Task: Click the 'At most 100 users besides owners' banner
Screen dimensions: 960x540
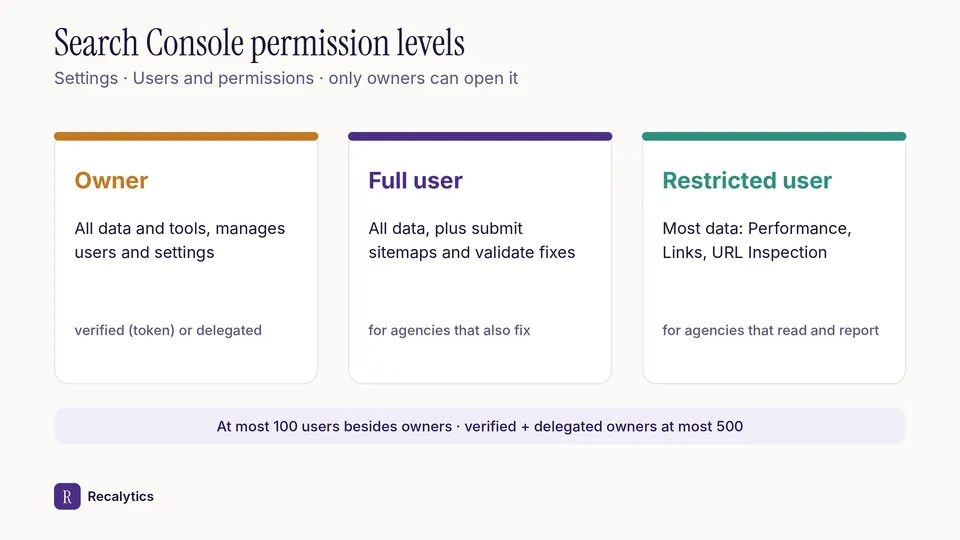Action: click(480, 426)
